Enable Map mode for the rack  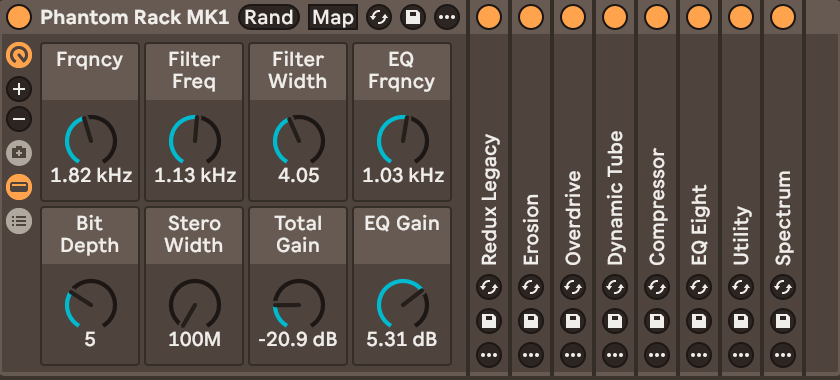coord(333,17)
